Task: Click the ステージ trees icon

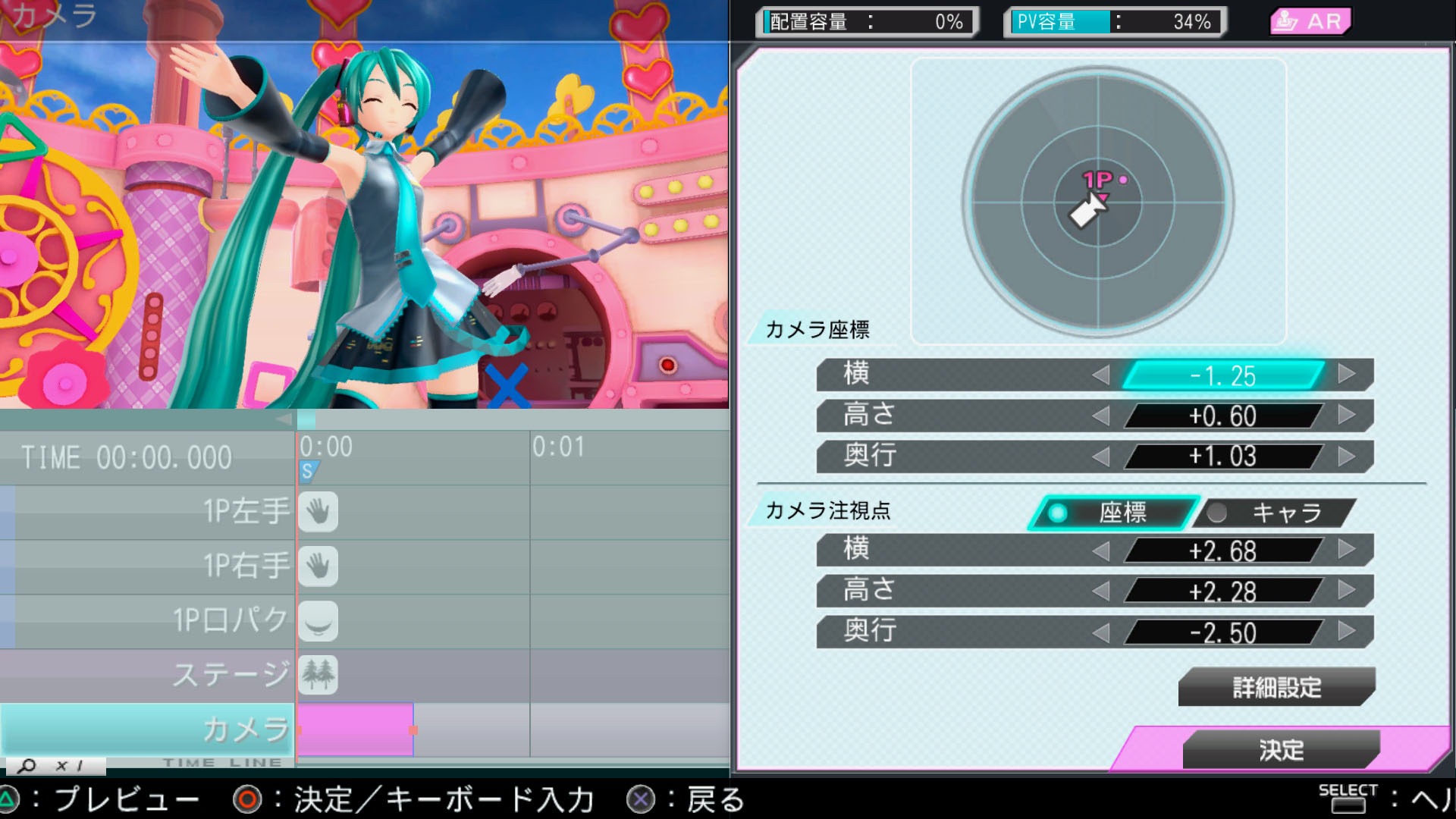Action: (318, 675)
